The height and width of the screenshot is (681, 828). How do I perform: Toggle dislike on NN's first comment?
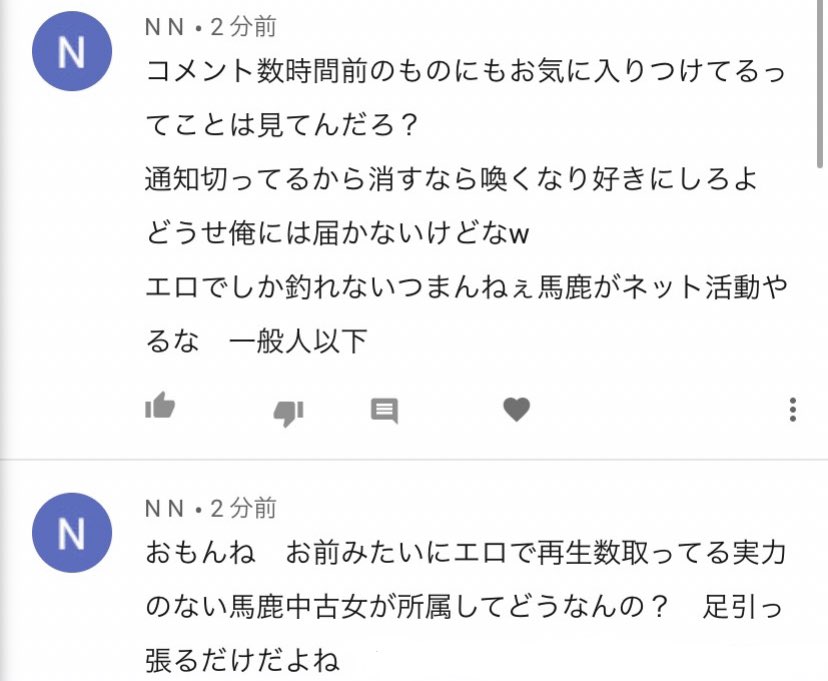tap(287, 410)
